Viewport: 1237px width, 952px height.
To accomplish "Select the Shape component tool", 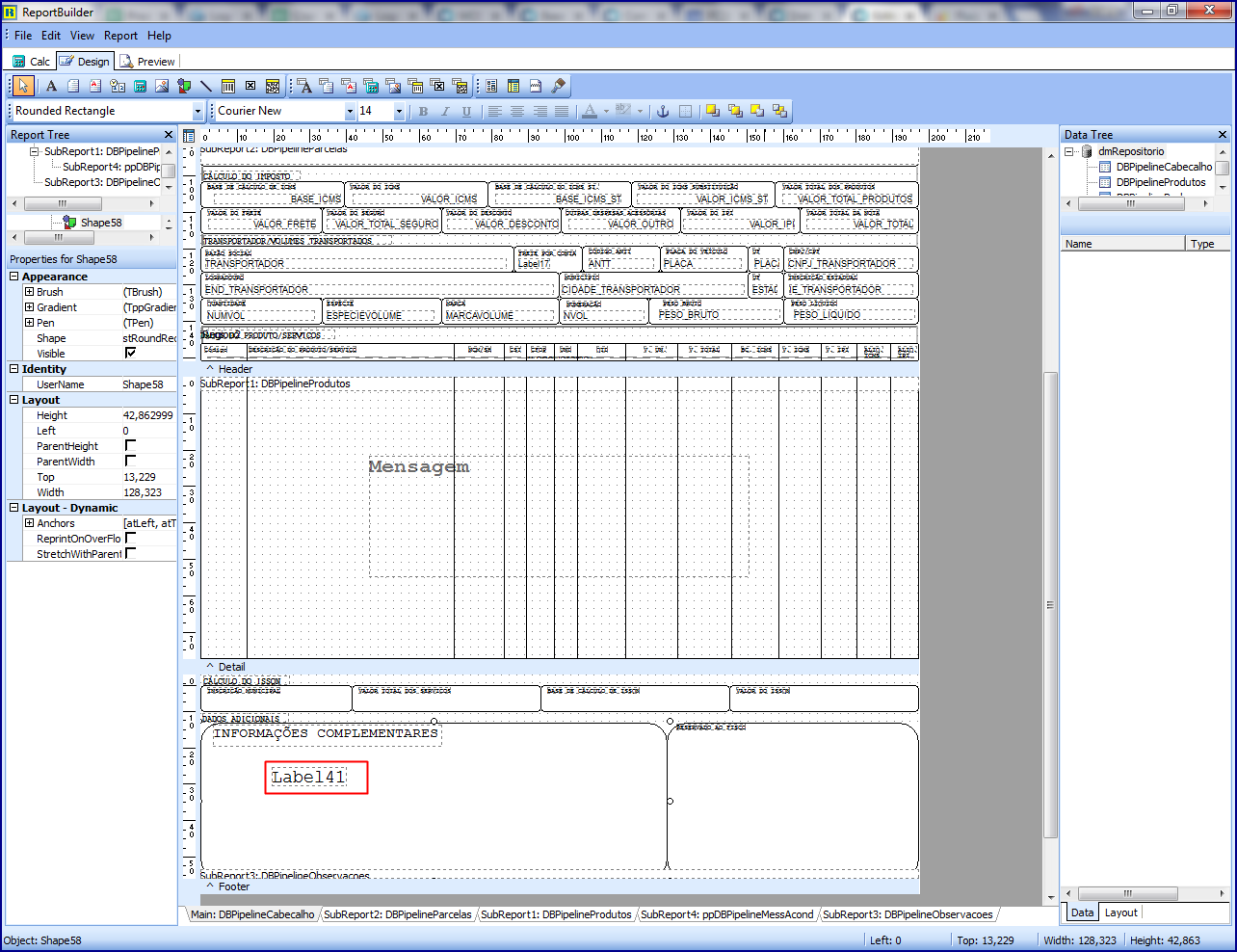I will pos(184,86).
